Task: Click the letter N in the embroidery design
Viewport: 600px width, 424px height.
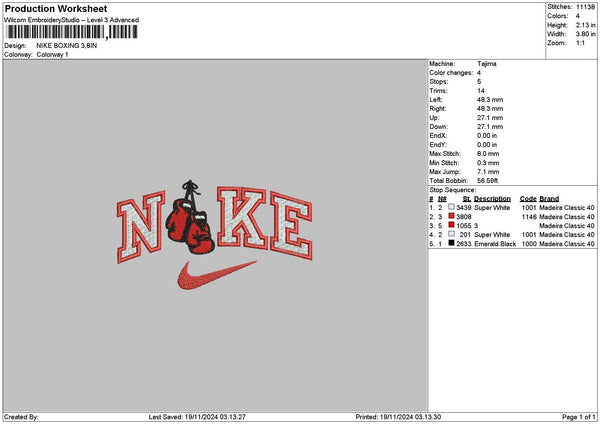Action: click(x=141, y=228)
